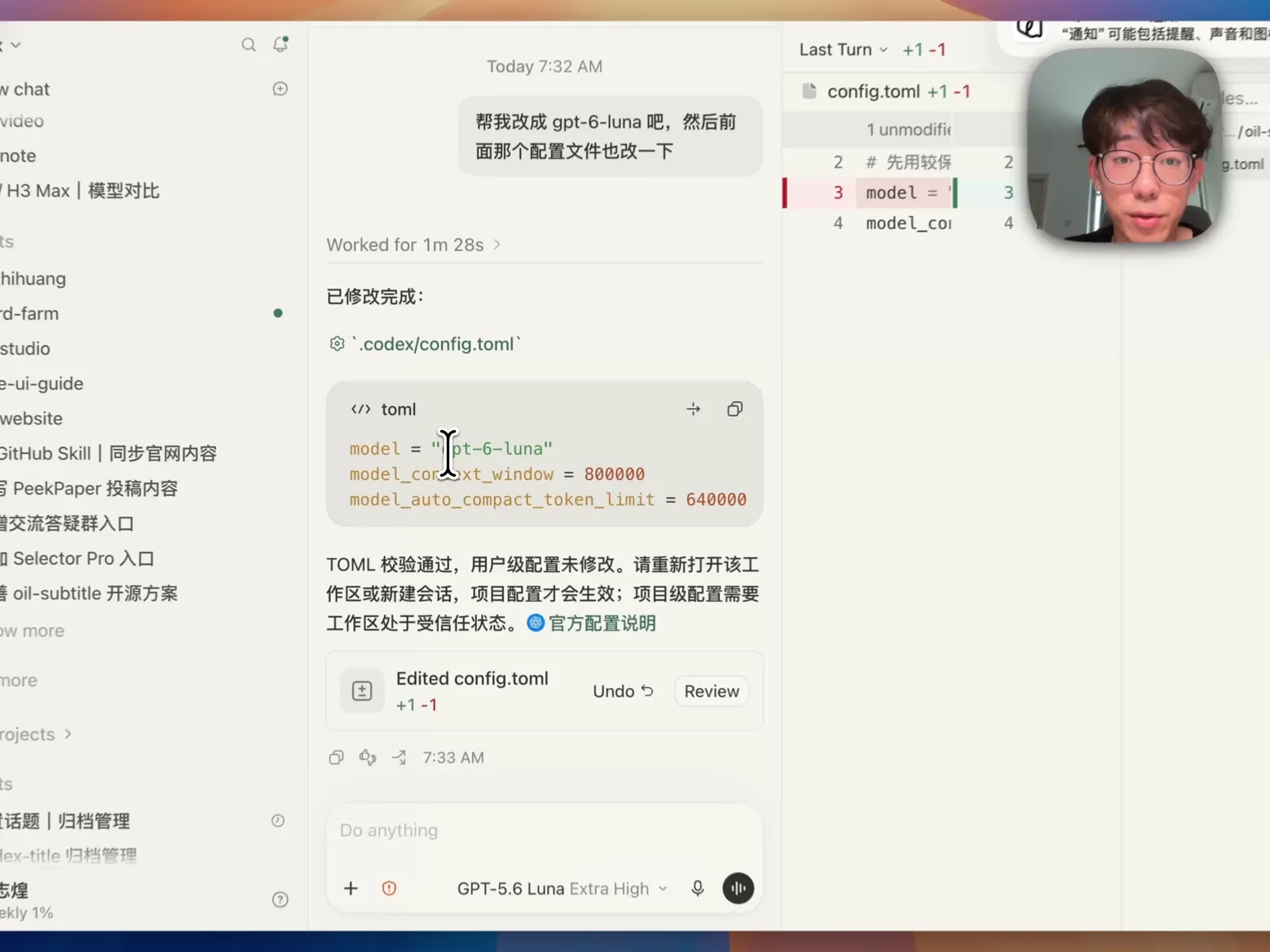The width and height of the screenshot is (1270, 952).
Task: Open the website project in sidebar
Action: pos(31,418)
